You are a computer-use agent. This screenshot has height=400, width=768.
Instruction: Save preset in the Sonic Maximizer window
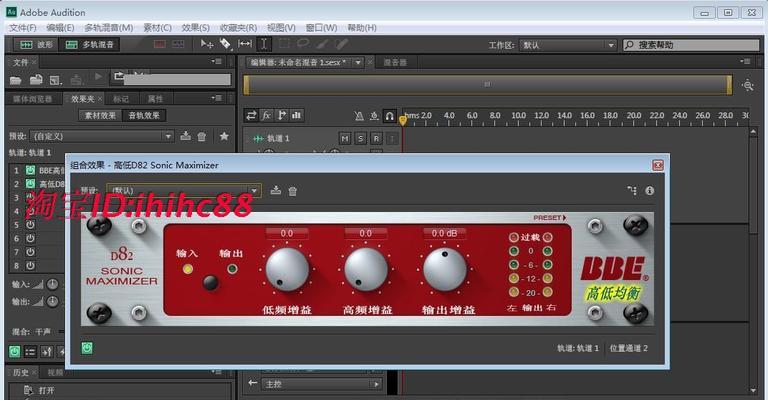point(276,190)
